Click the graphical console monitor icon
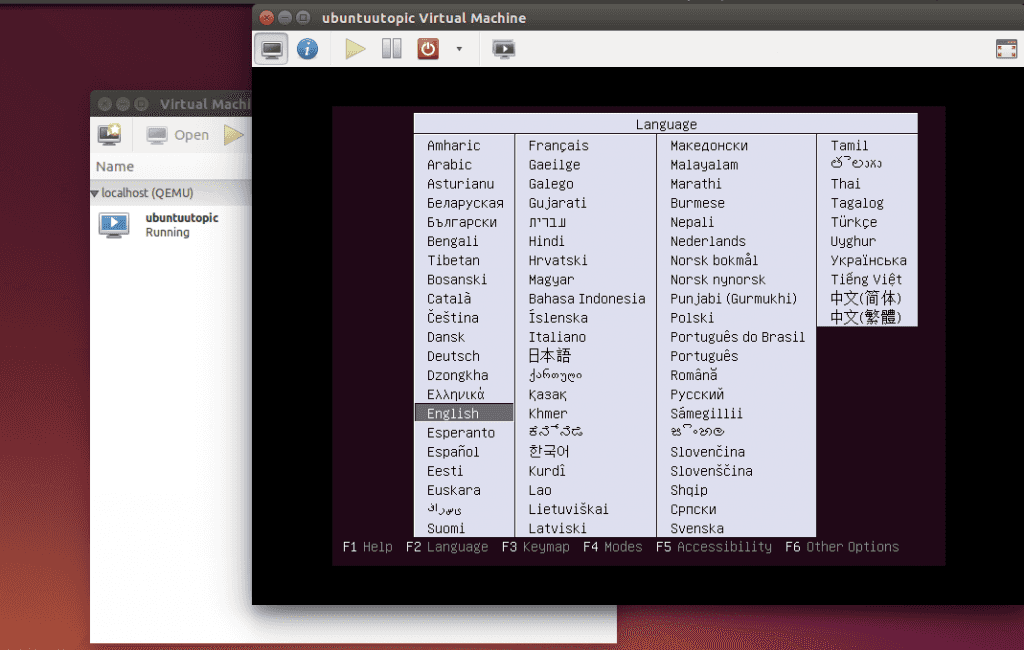This screenshot has height=650, width=1024. (271, 49)
